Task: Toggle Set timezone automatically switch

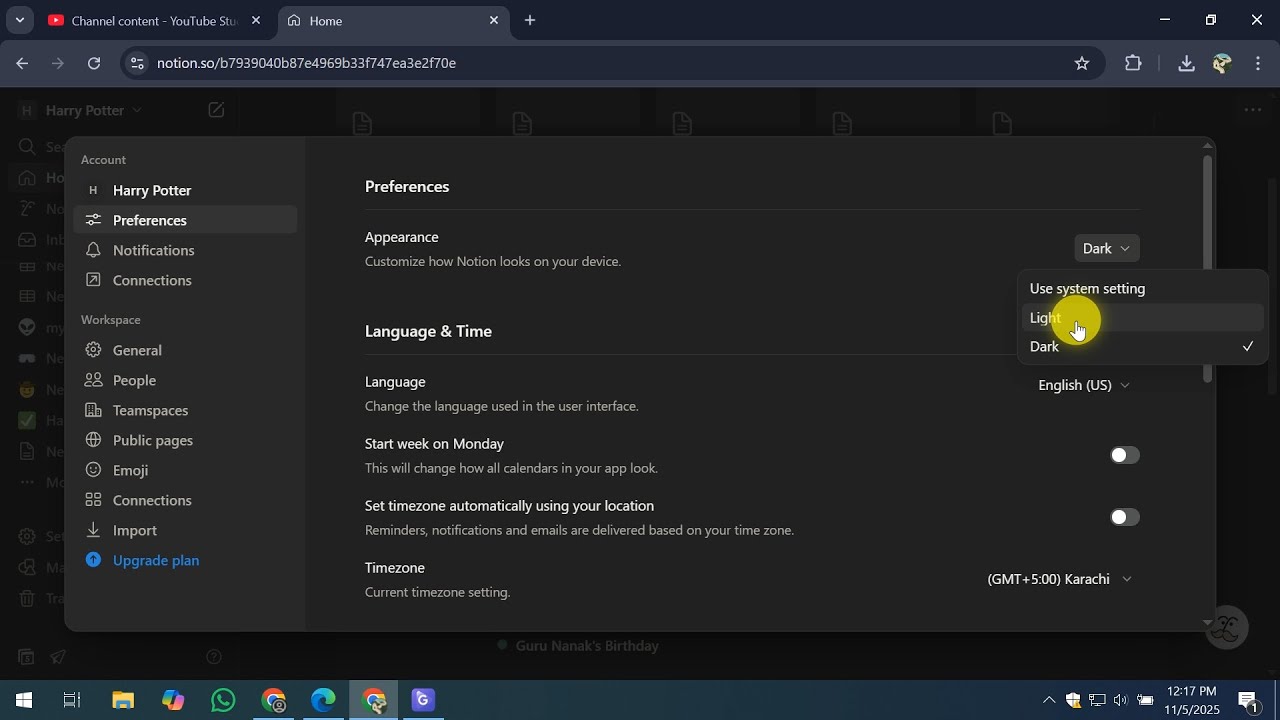Action: (1124, 517)
